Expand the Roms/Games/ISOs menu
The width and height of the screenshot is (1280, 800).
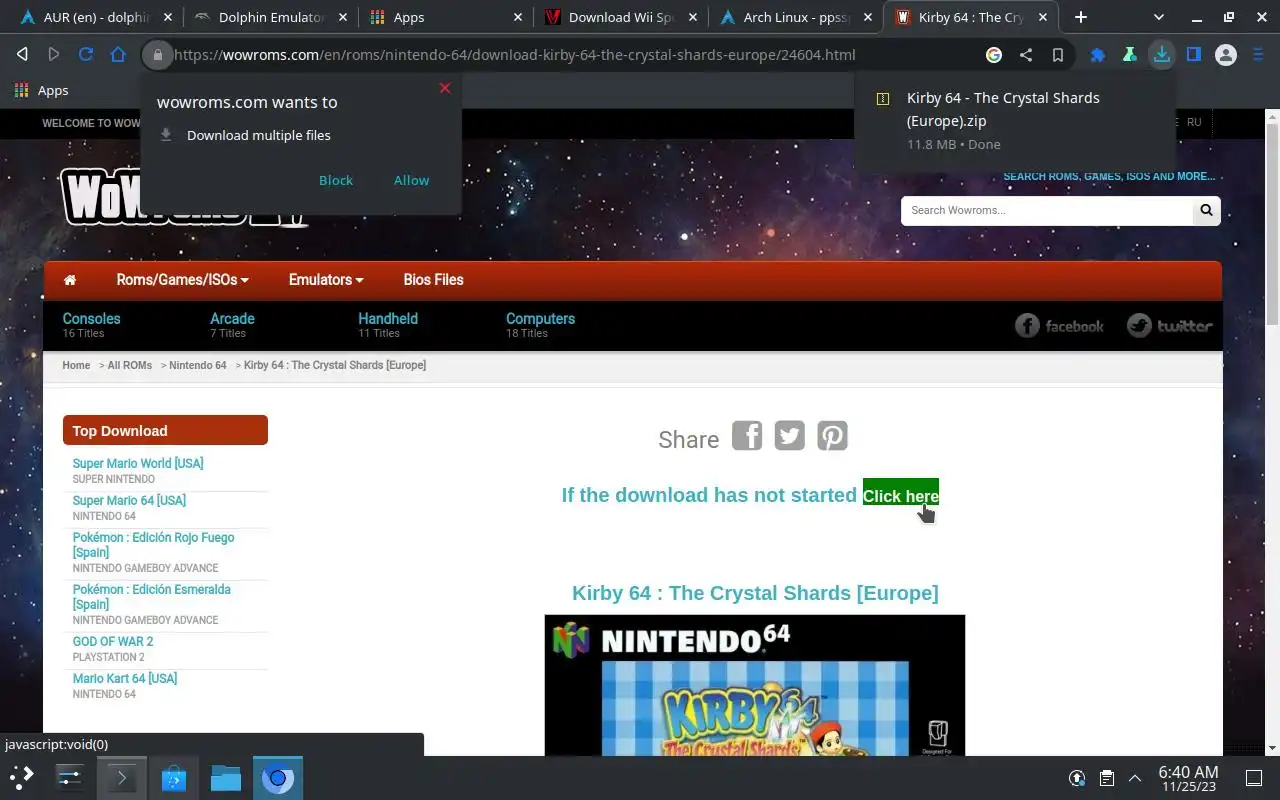pos(182,280)
